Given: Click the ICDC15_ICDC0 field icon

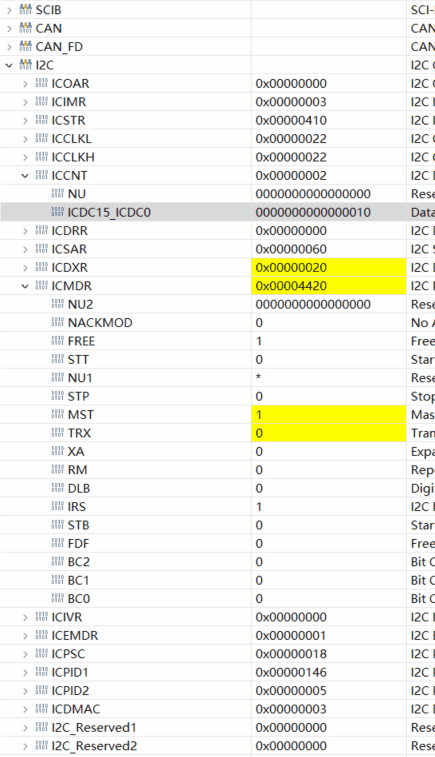Looking at the screenshot, I should point(57,212).
